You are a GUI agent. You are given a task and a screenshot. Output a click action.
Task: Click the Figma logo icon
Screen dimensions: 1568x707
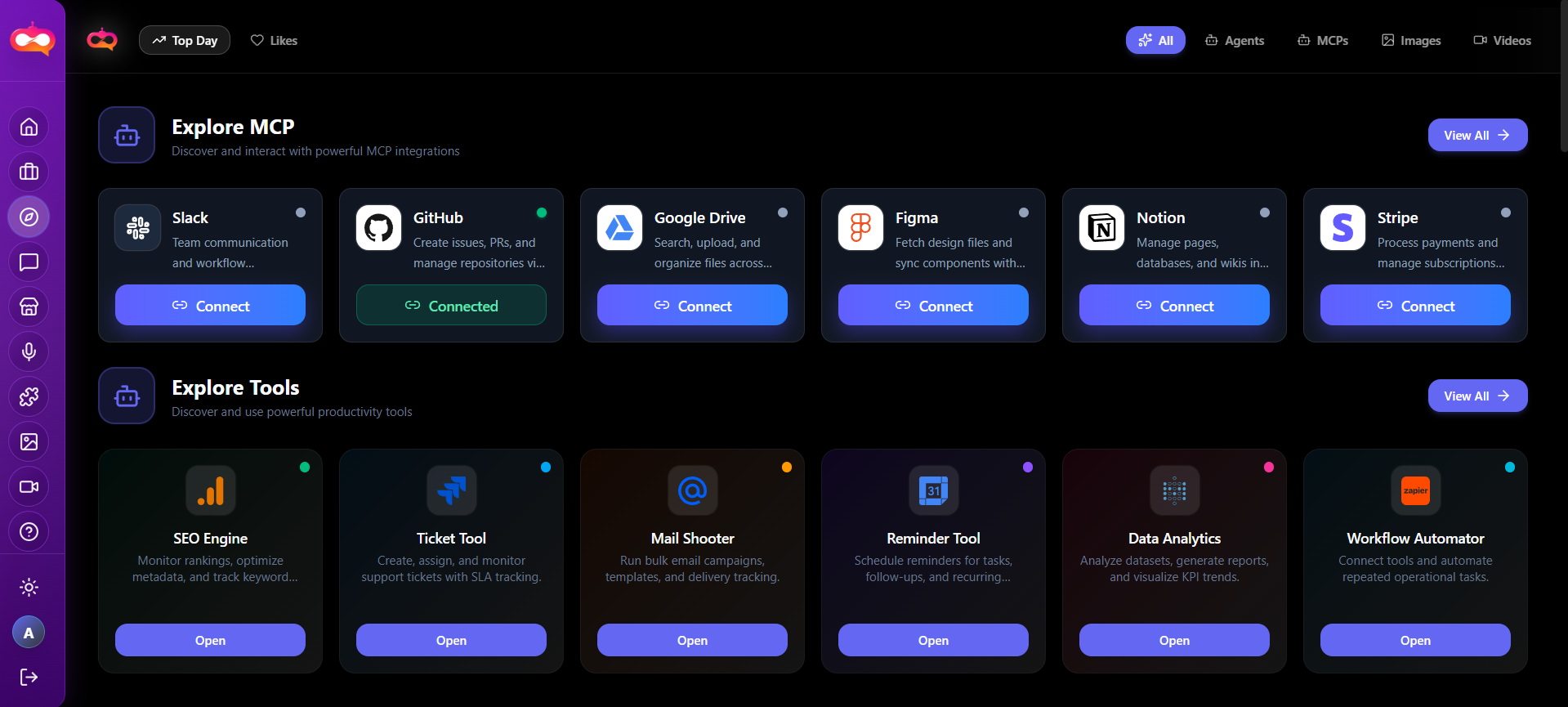[860, 227]
